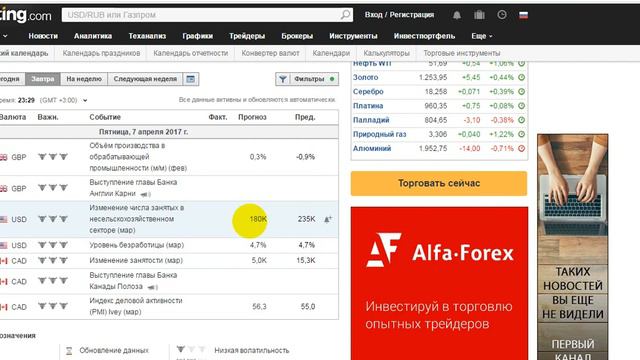The image size is (640, 360).
Task: Open Уровень безработицы (мар) event
Action: click(137, 245)
